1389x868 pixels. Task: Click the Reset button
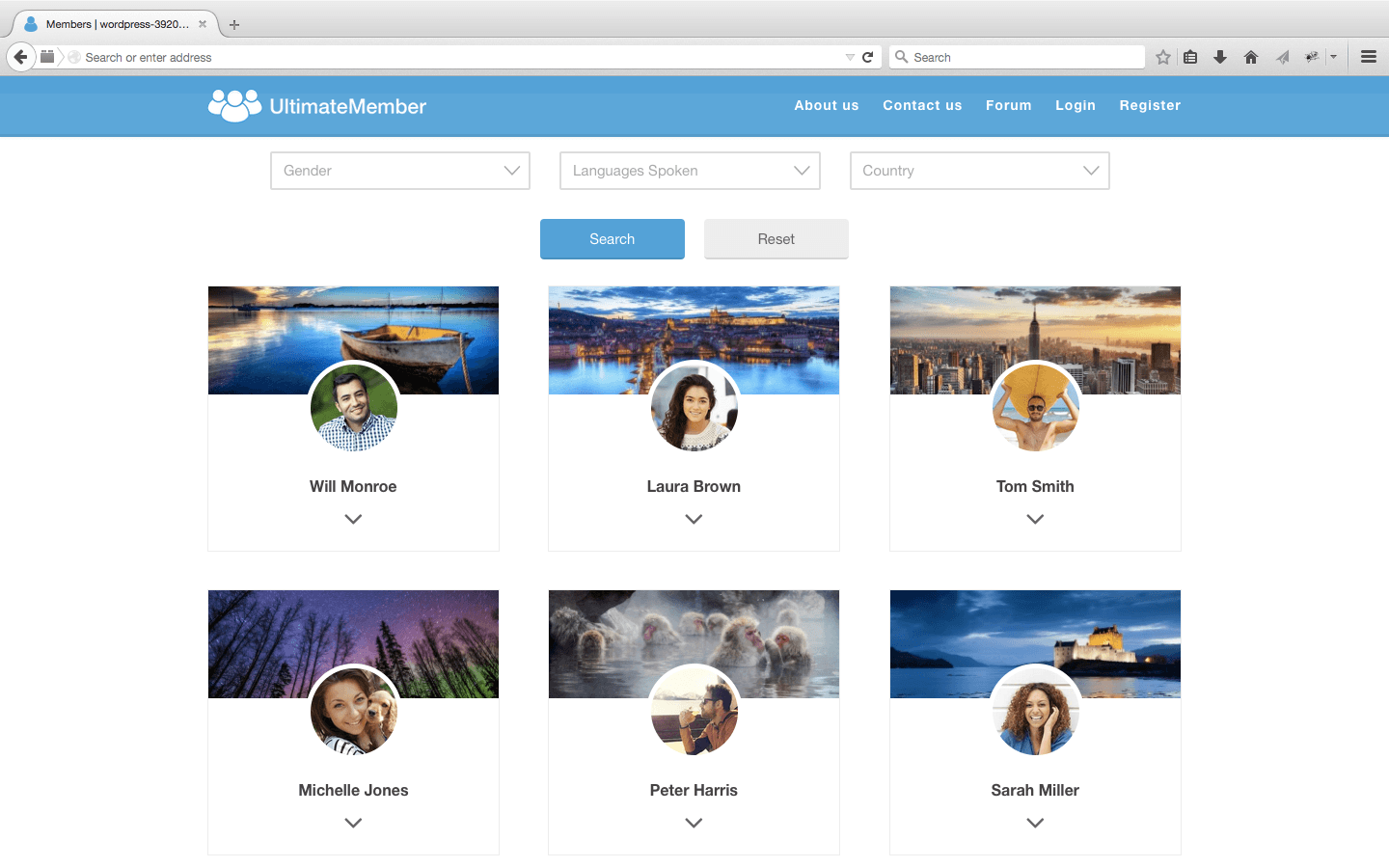coord(776,238)
